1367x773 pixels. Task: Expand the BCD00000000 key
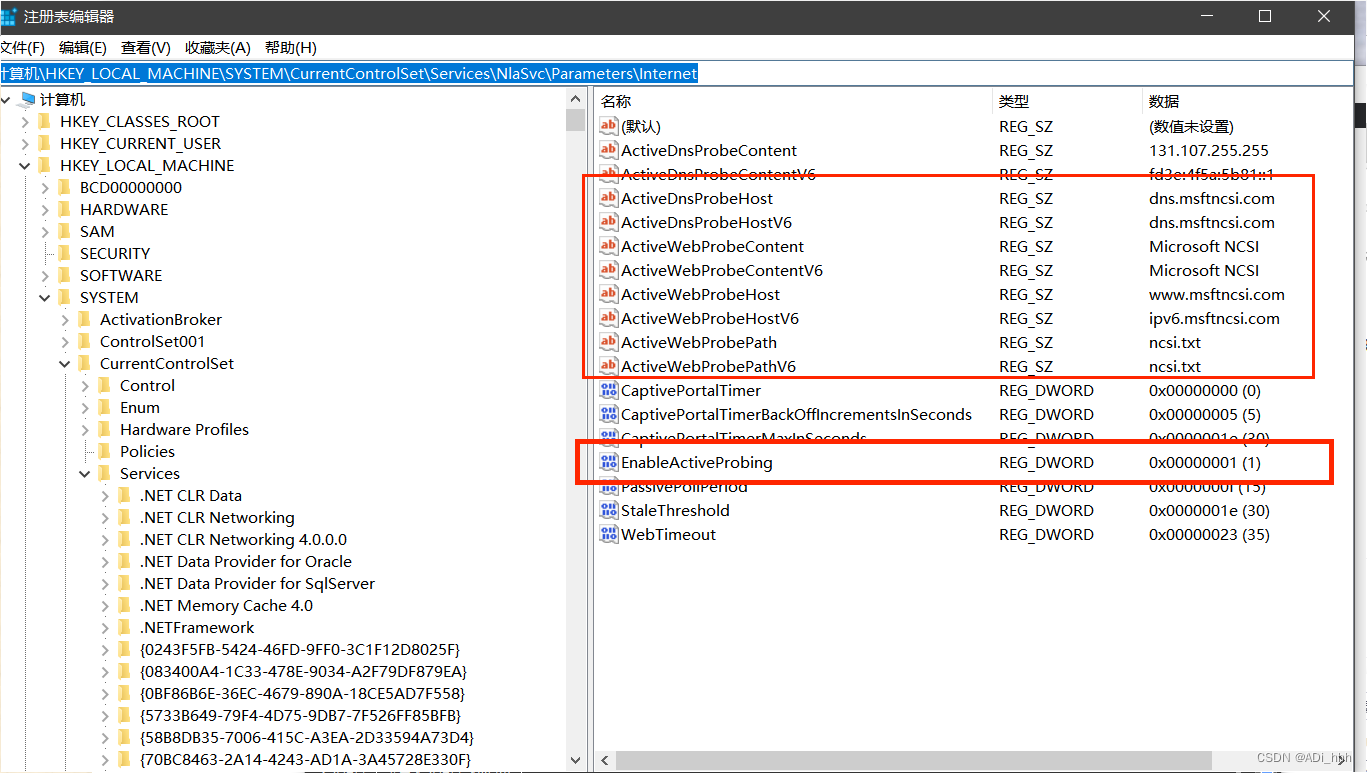point(45,187)
